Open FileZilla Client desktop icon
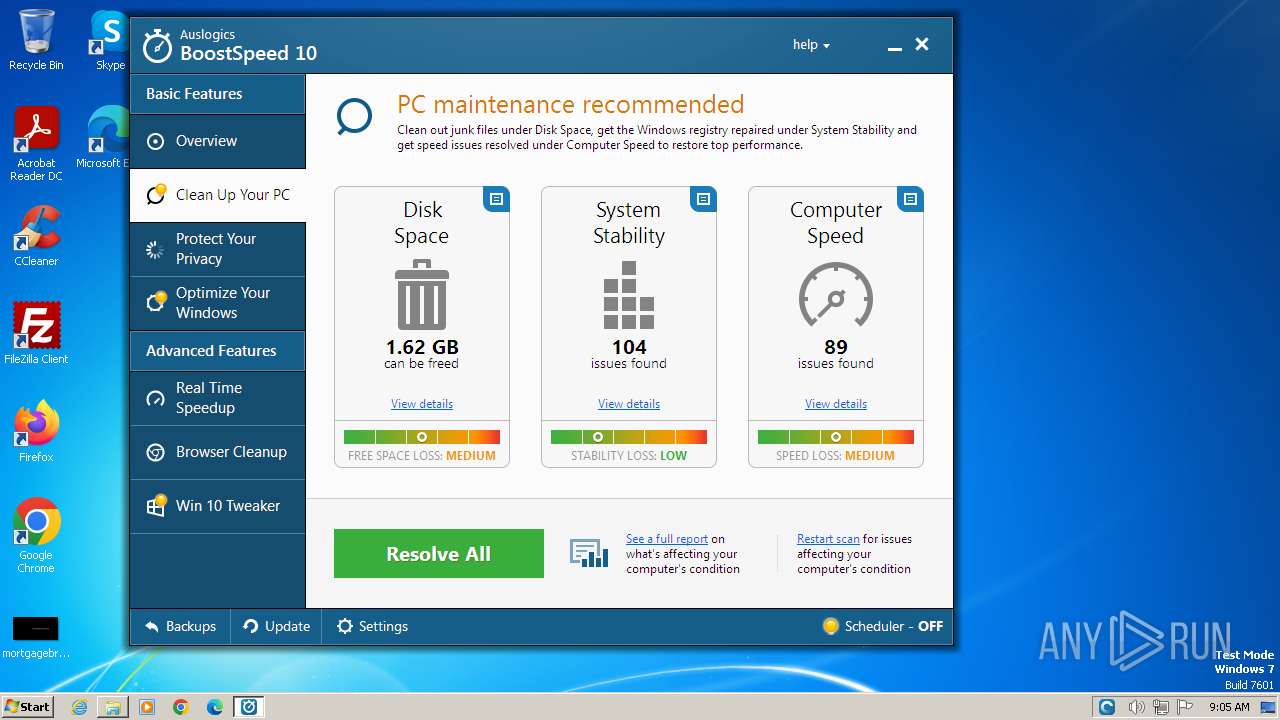Image resolution: width=1280 pixels, height=720 pixels. click(x=36, y=334)
